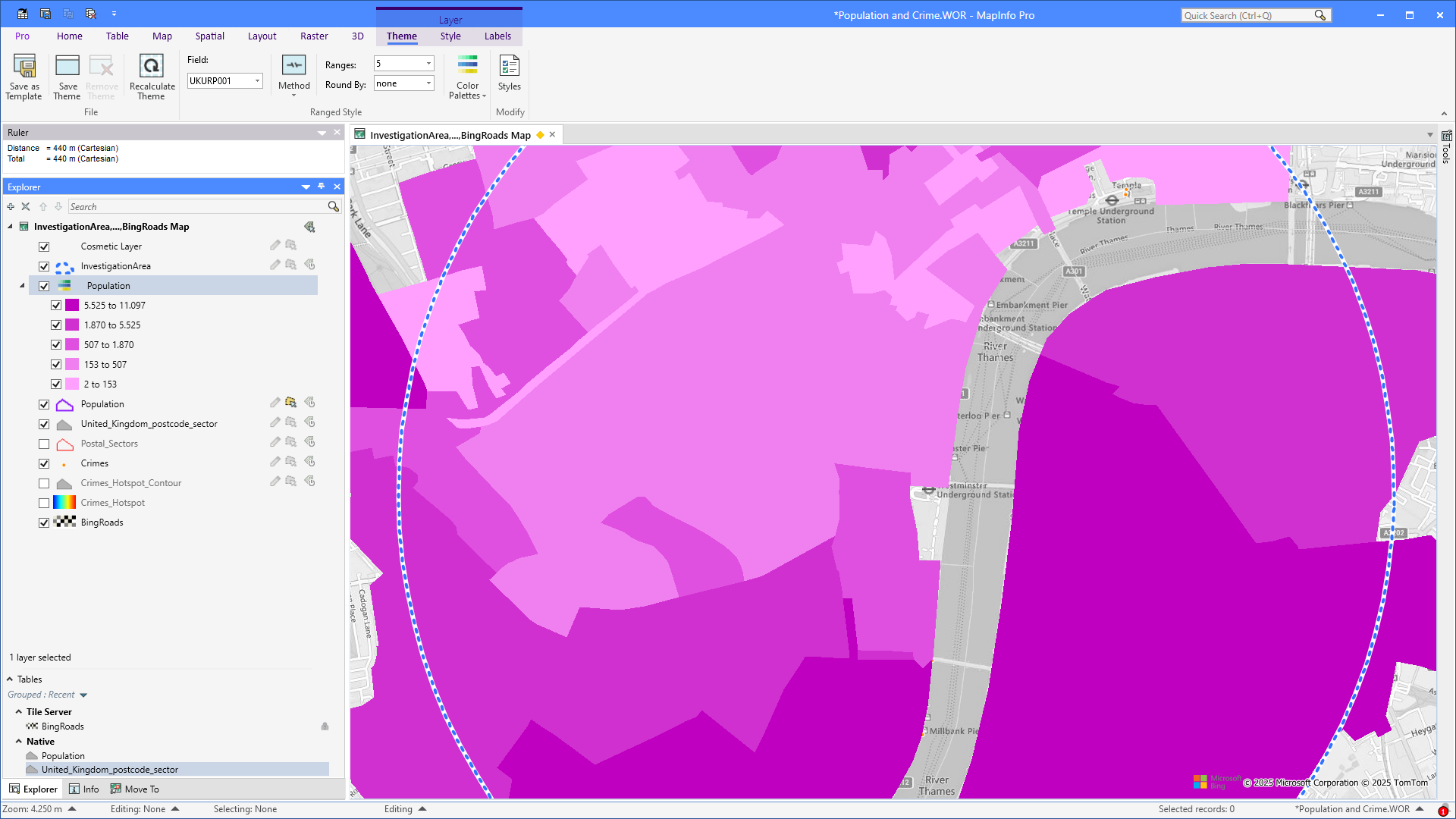Click the 5.525 to 11.097 color swatch

tap(72, 306)
